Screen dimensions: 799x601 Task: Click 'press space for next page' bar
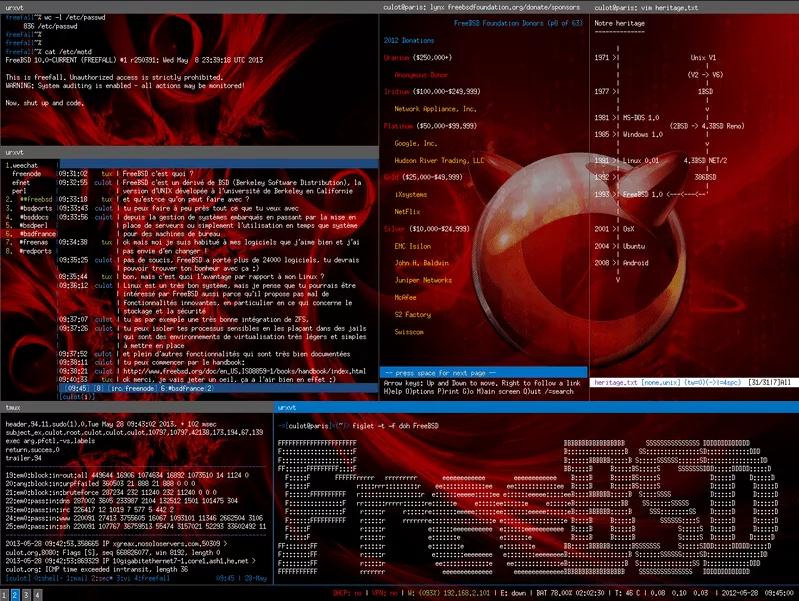click(483, 373)
